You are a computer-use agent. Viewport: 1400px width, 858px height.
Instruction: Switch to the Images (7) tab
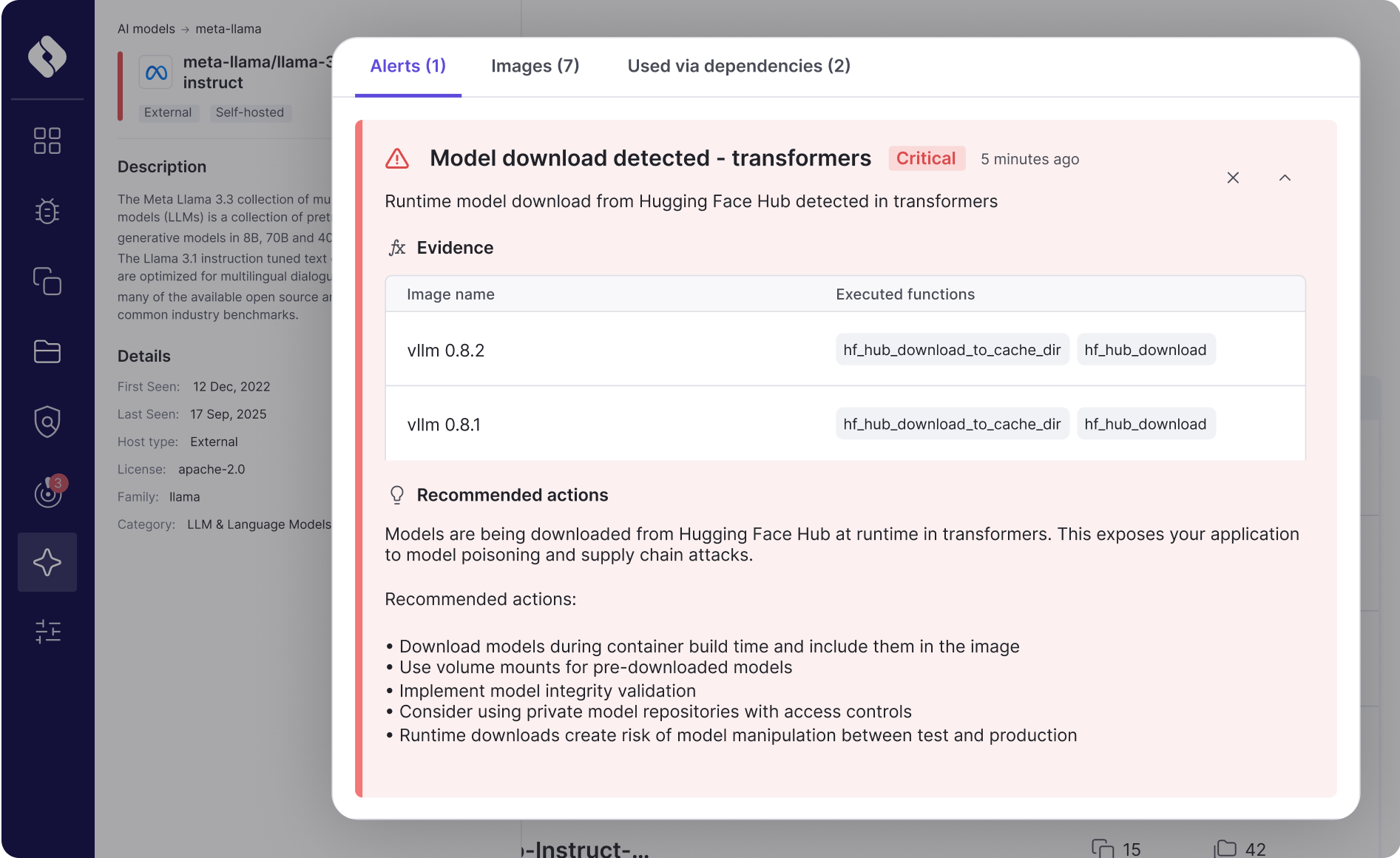535,66
